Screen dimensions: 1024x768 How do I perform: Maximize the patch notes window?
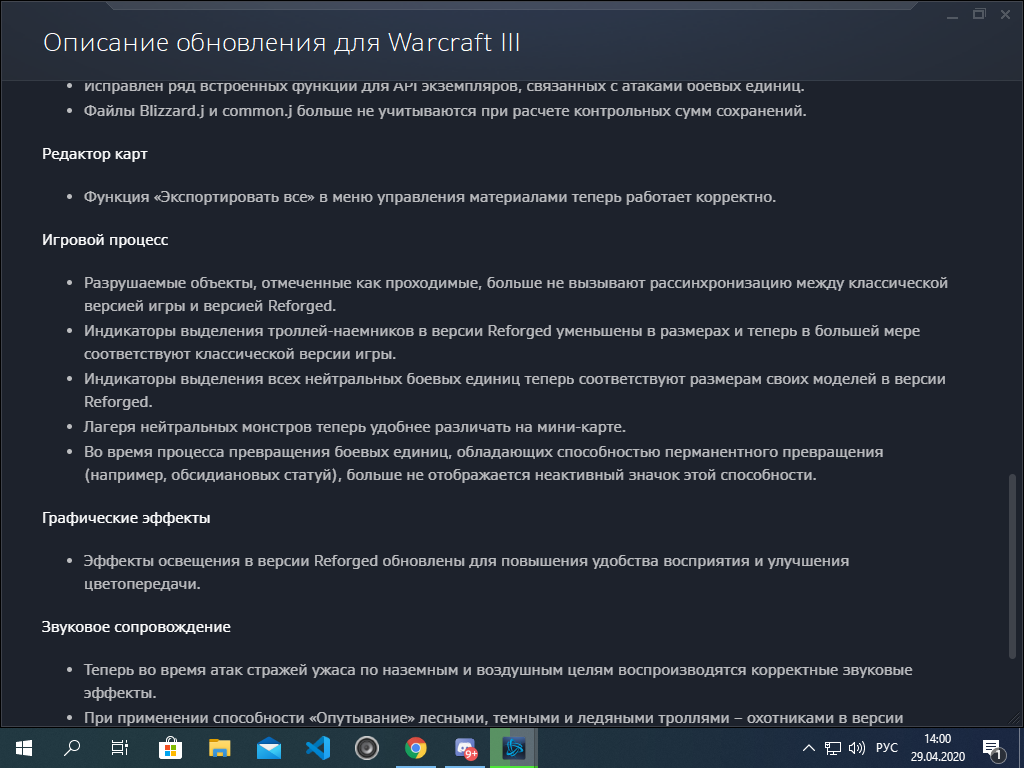point(979,14)
